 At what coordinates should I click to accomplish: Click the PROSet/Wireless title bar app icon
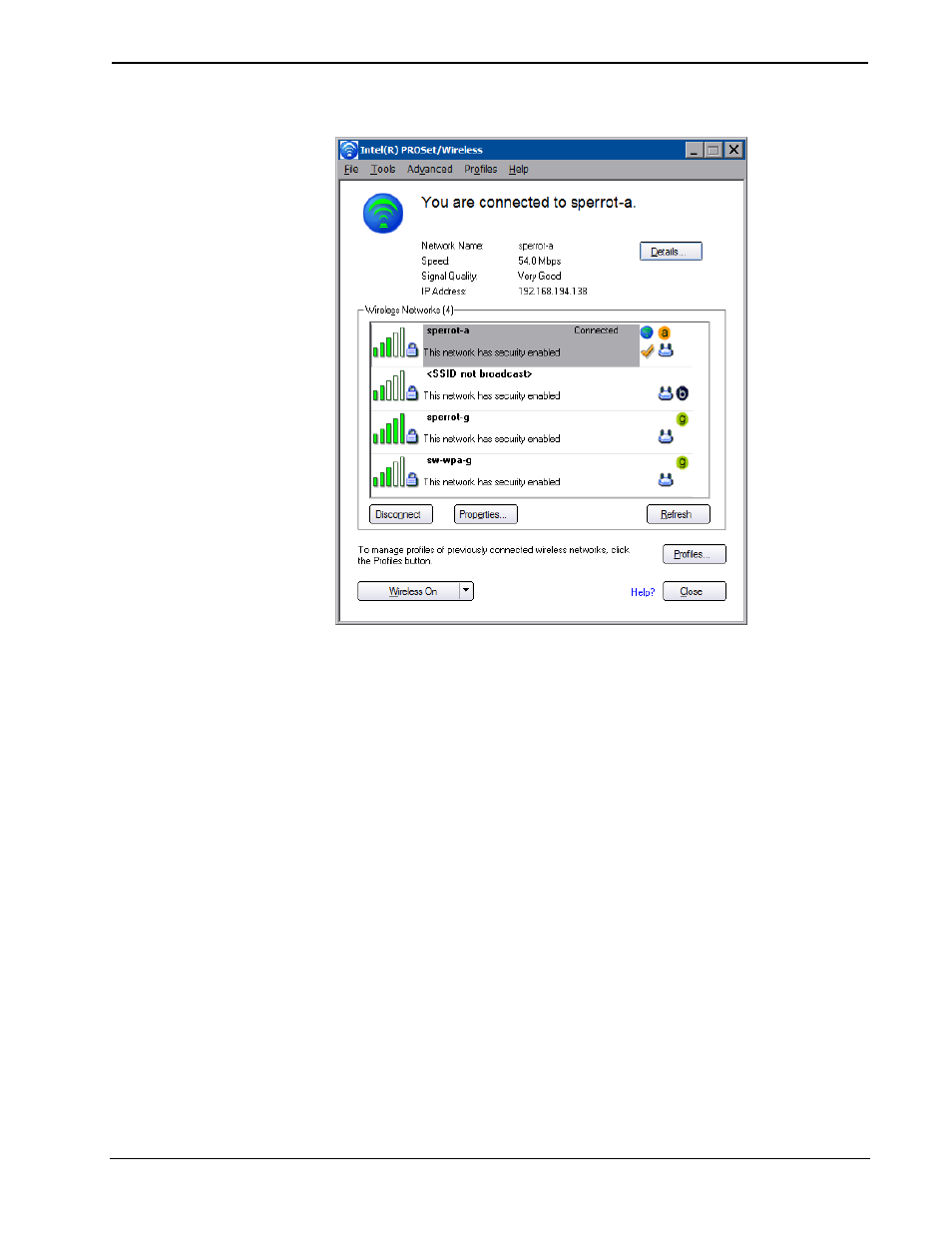point(348,150)
